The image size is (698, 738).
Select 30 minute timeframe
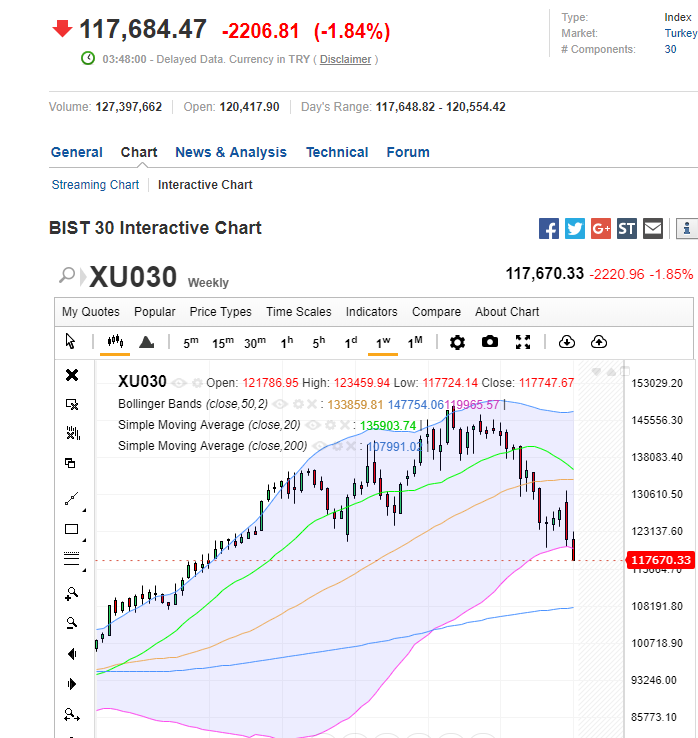(255, 342)
